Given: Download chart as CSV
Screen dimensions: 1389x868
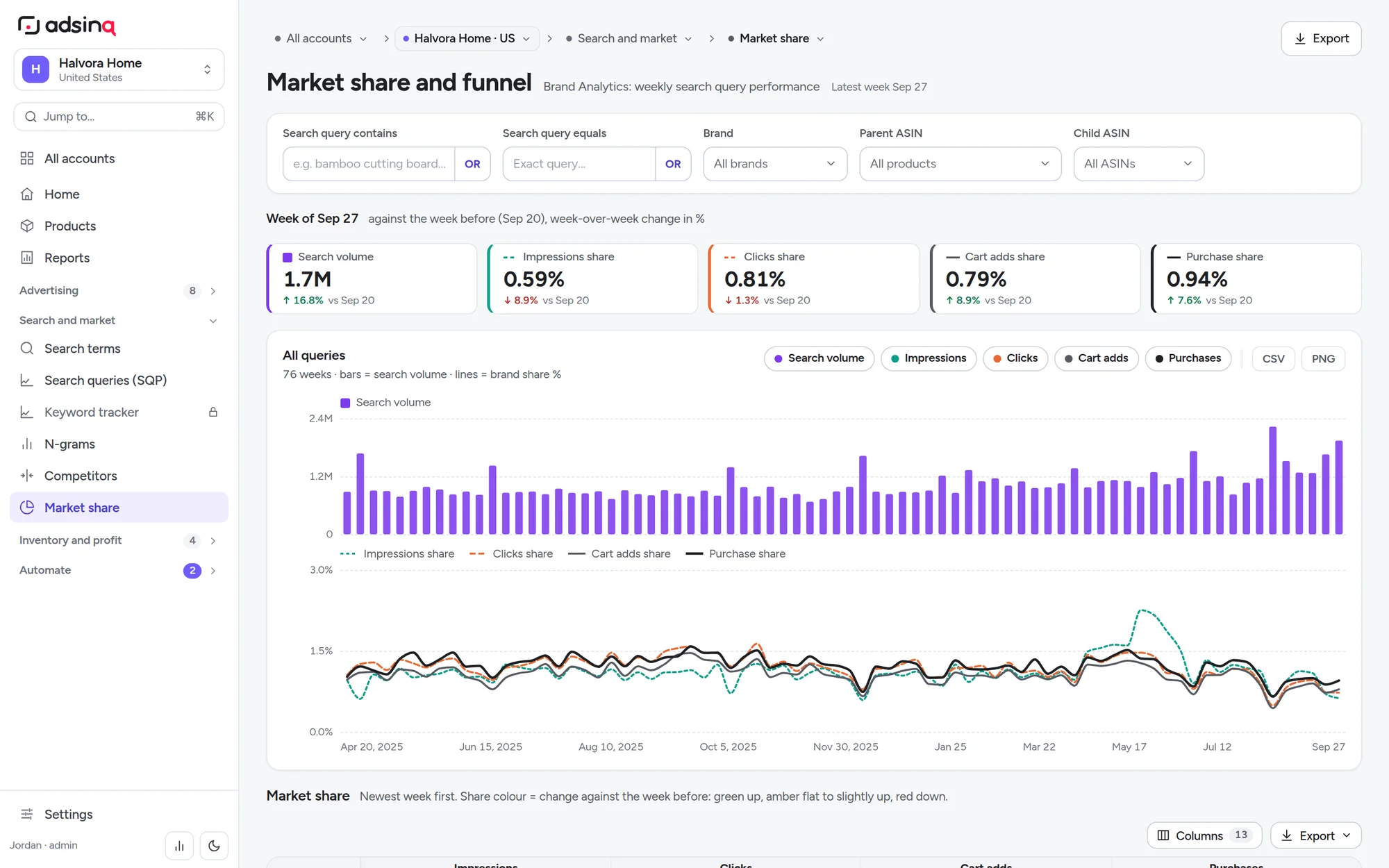Looking at the screenshot, I should 1274,358.
